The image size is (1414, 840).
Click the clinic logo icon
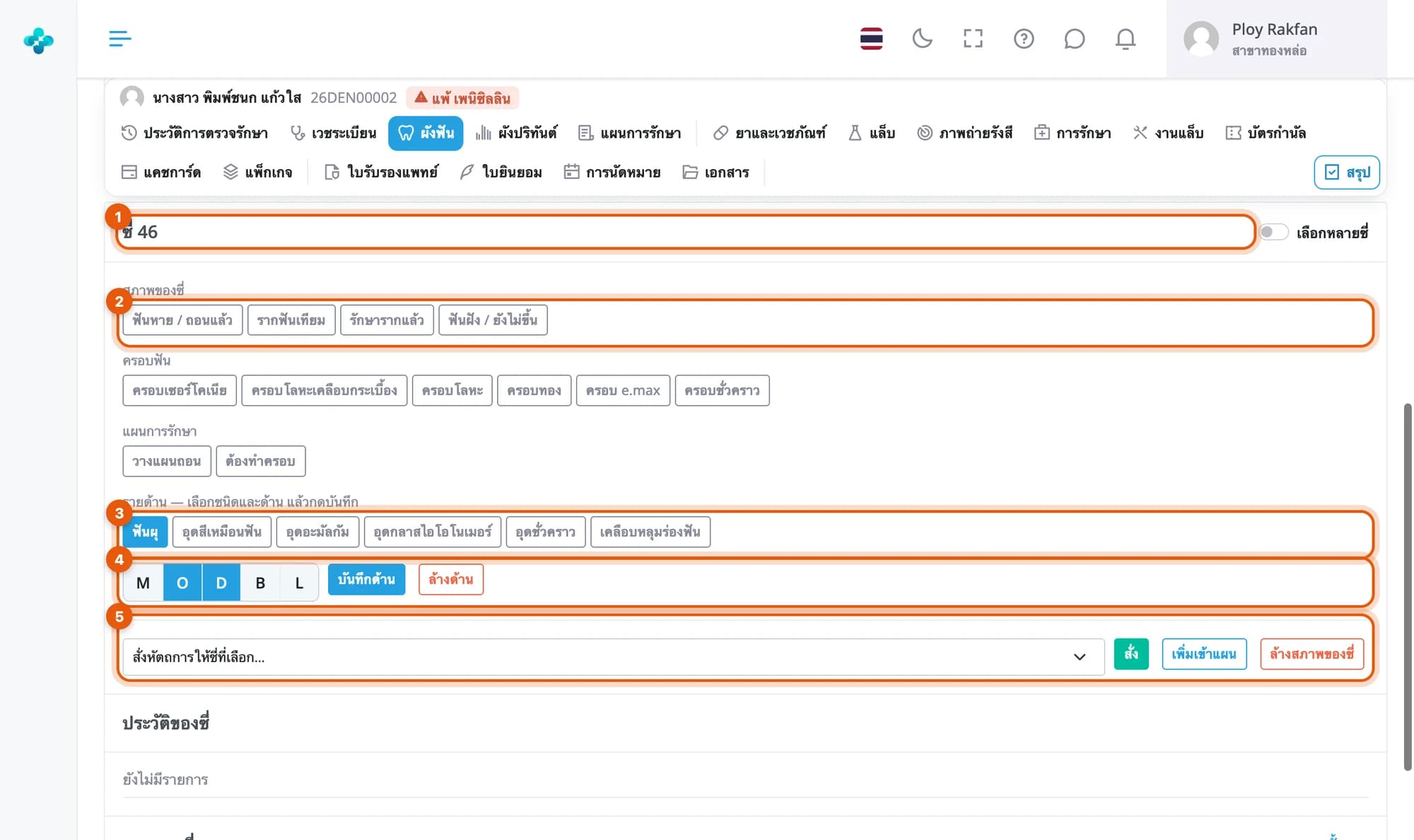[38, 40]
